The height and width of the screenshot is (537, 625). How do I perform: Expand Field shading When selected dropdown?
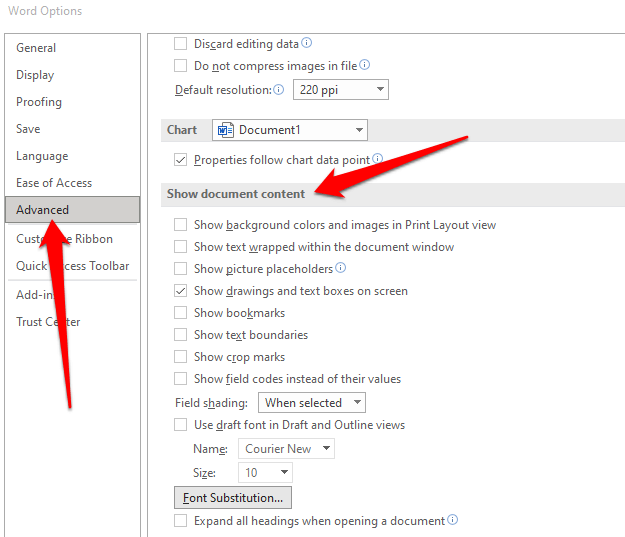coord(312,402)
